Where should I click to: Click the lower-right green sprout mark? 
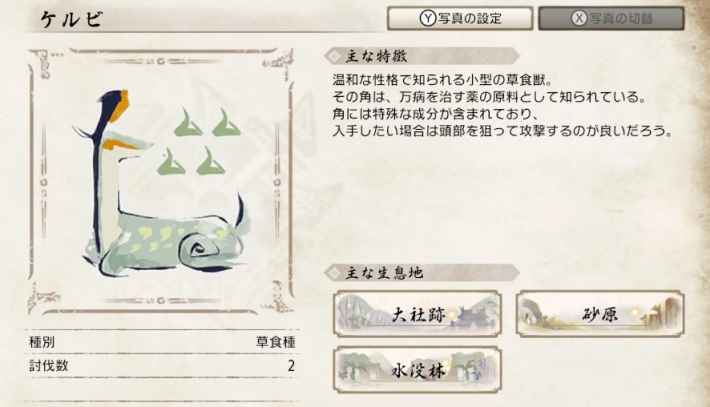click(x=211, y=161)
